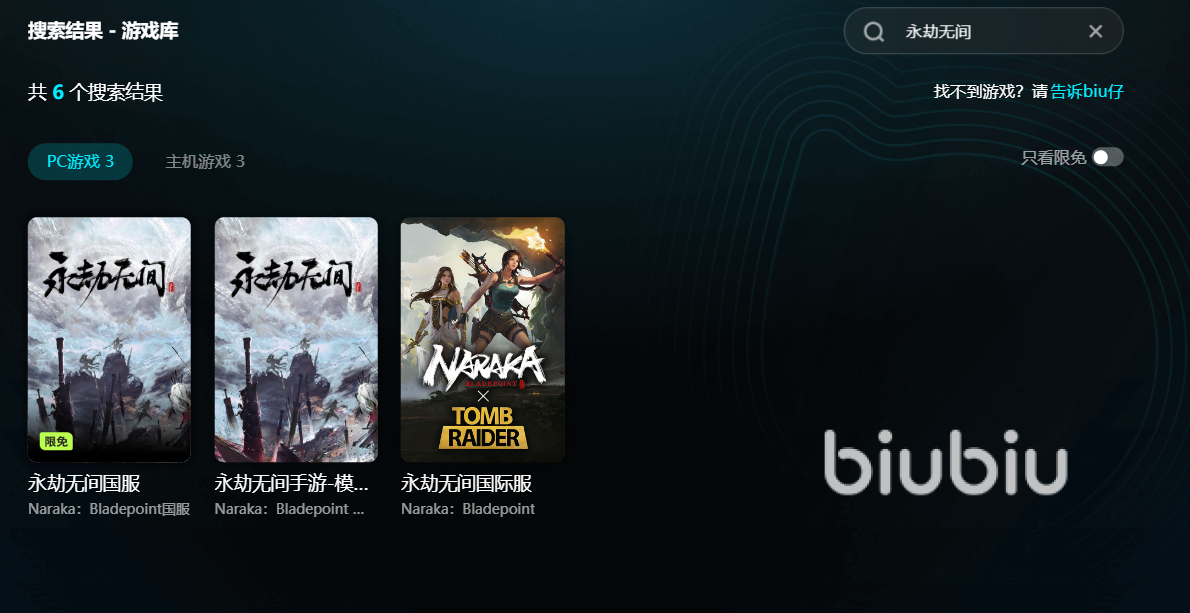Click the 限免 badge on the first game cover

coord(56,441)
